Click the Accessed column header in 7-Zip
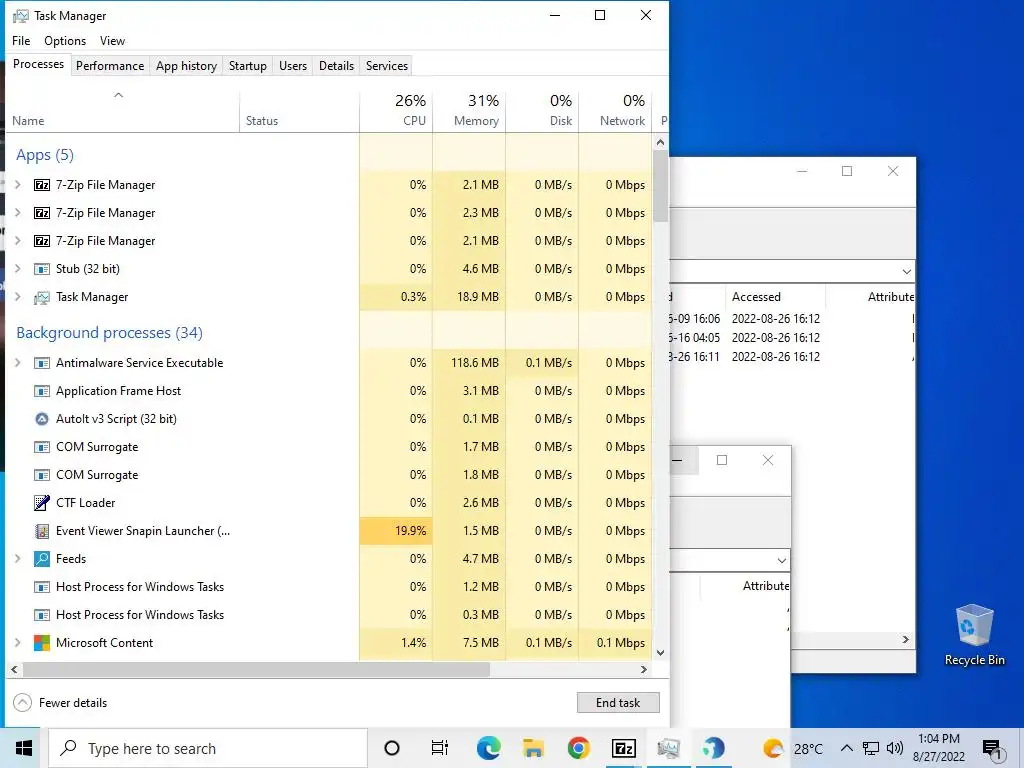Image resolution: width=1024 pixels, height=768 pixels. pos(775,297)
